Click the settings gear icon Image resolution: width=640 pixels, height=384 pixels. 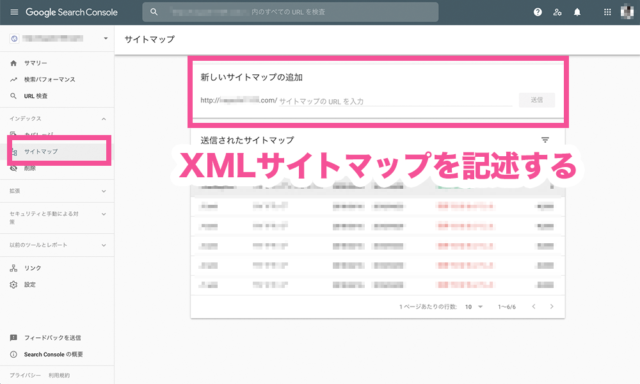pyautogui.click(x=13, y=284)
